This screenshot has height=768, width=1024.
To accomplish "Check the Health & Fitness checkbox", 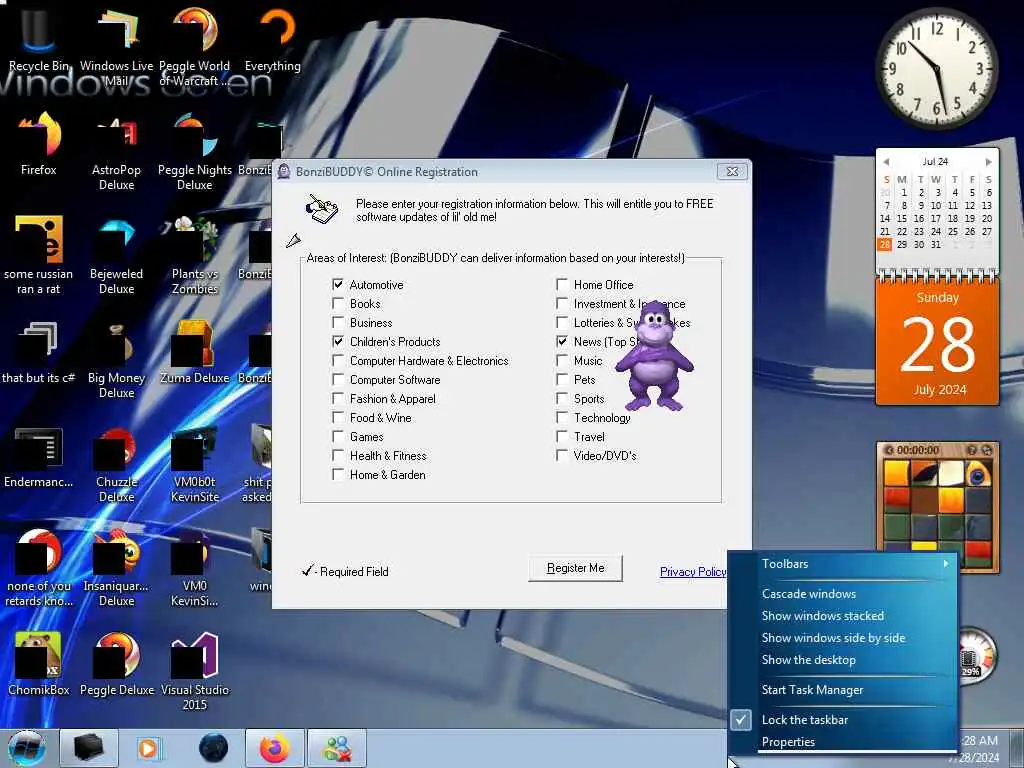I will [x=338, y=455].
